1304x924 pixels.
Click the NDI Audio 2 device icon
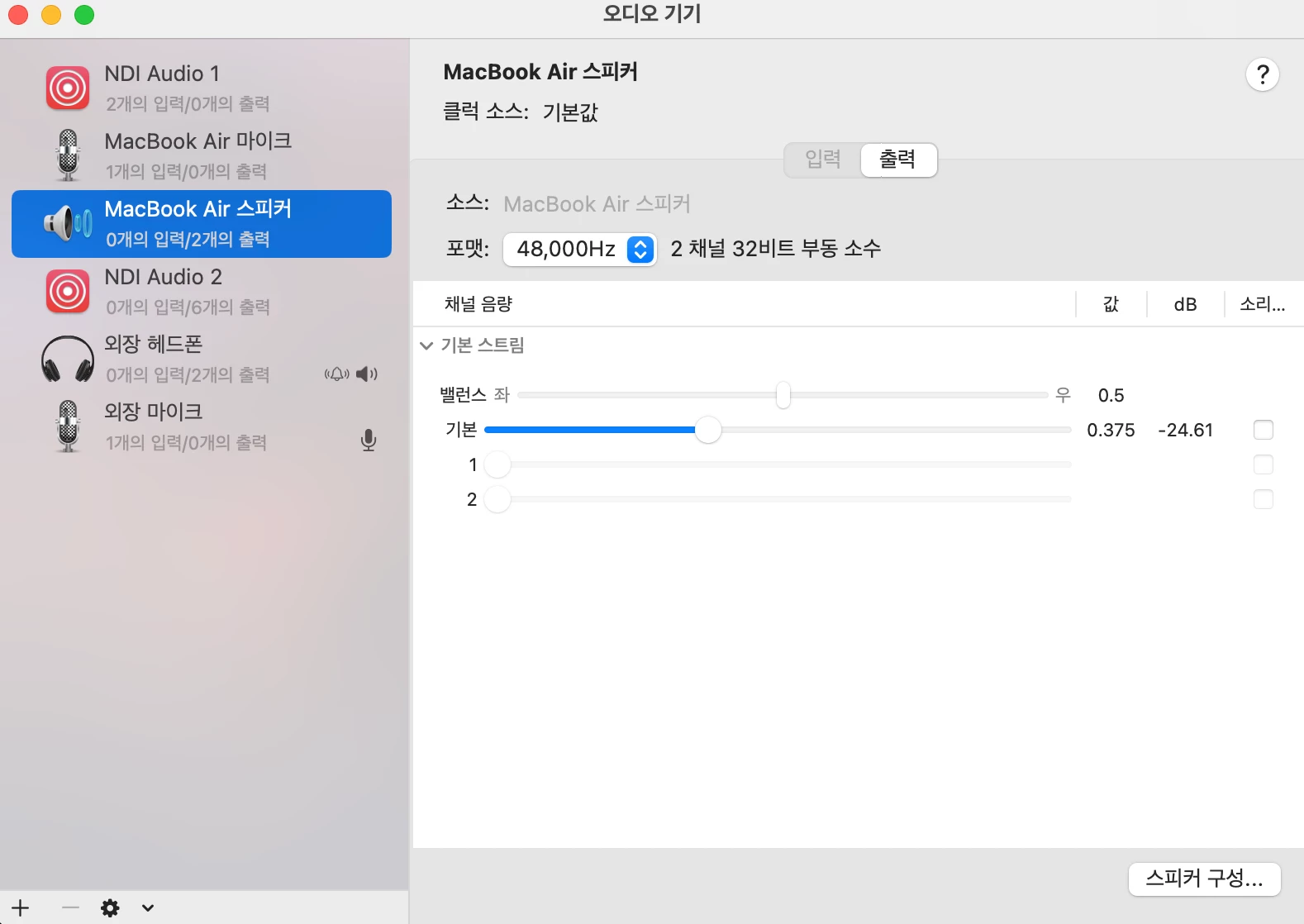click(68, 291)
